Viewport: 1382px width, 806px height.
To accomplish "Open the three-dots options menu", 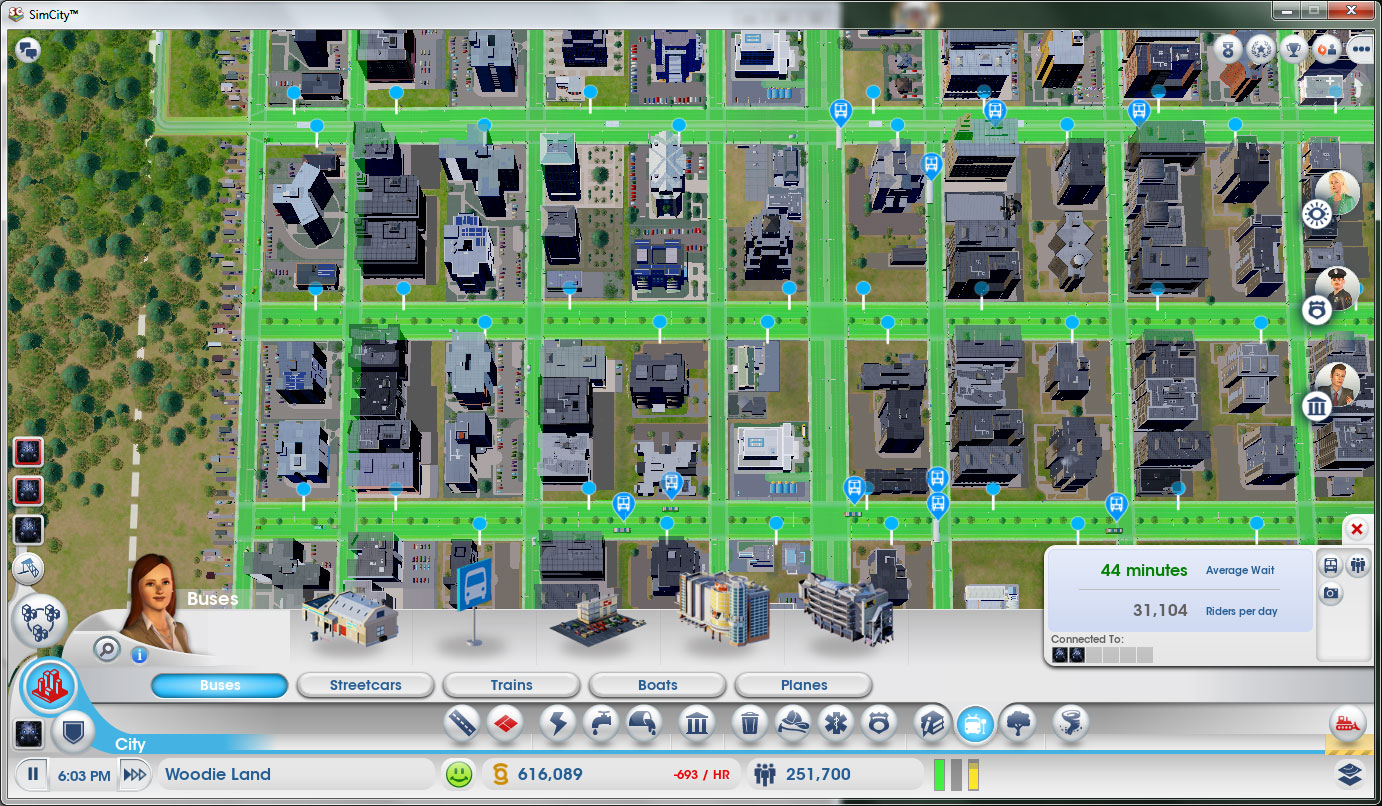I will tap(1360, 48).
